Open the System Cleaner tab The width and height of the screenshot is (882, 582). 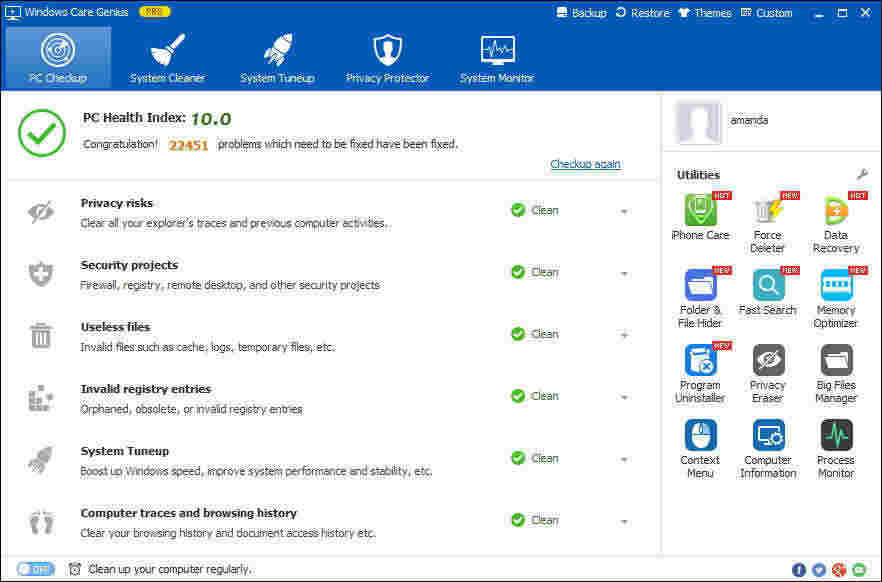[x=167, y=58]
